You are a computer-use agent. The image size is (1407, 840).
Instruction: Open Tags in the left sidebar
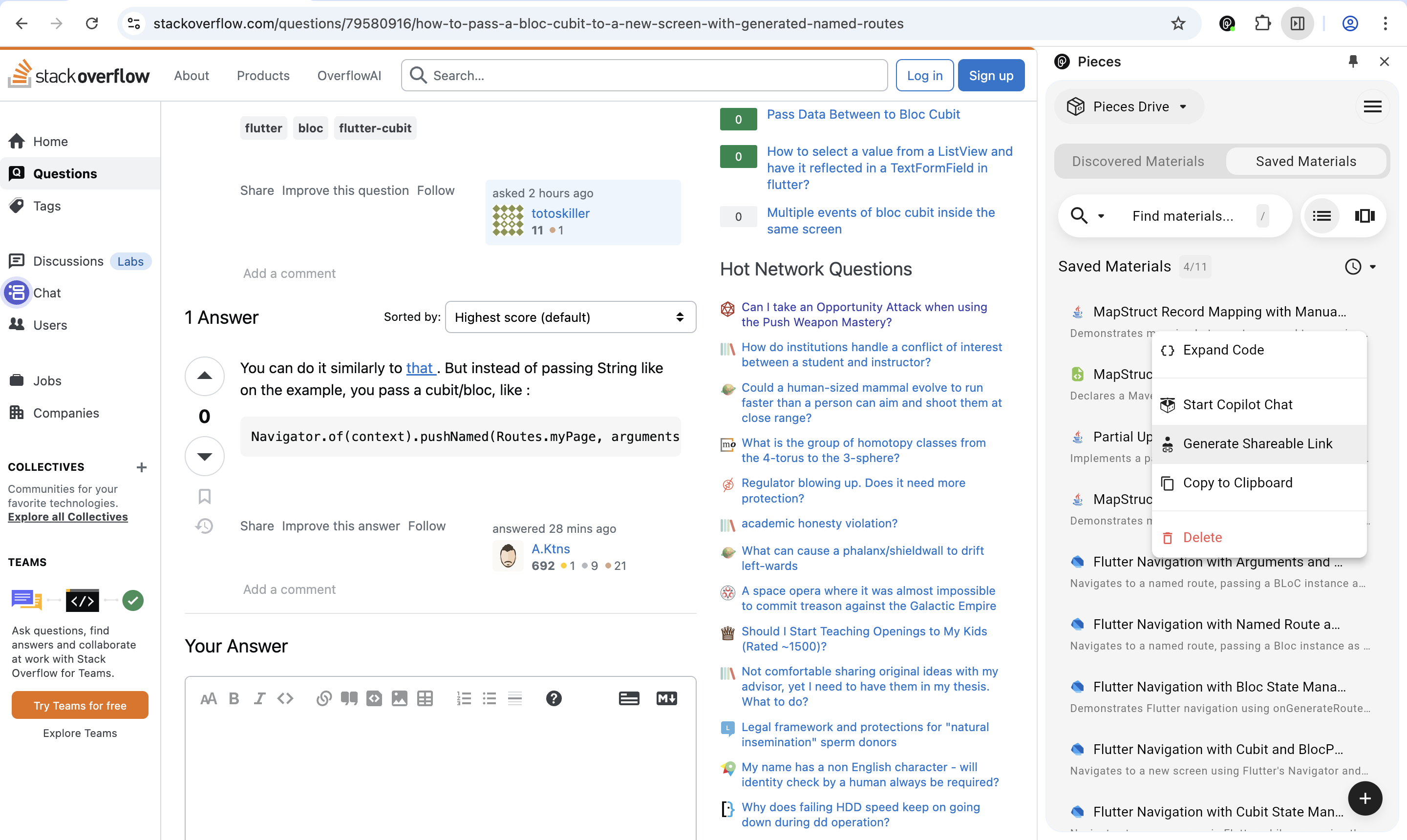coord(80,206)
